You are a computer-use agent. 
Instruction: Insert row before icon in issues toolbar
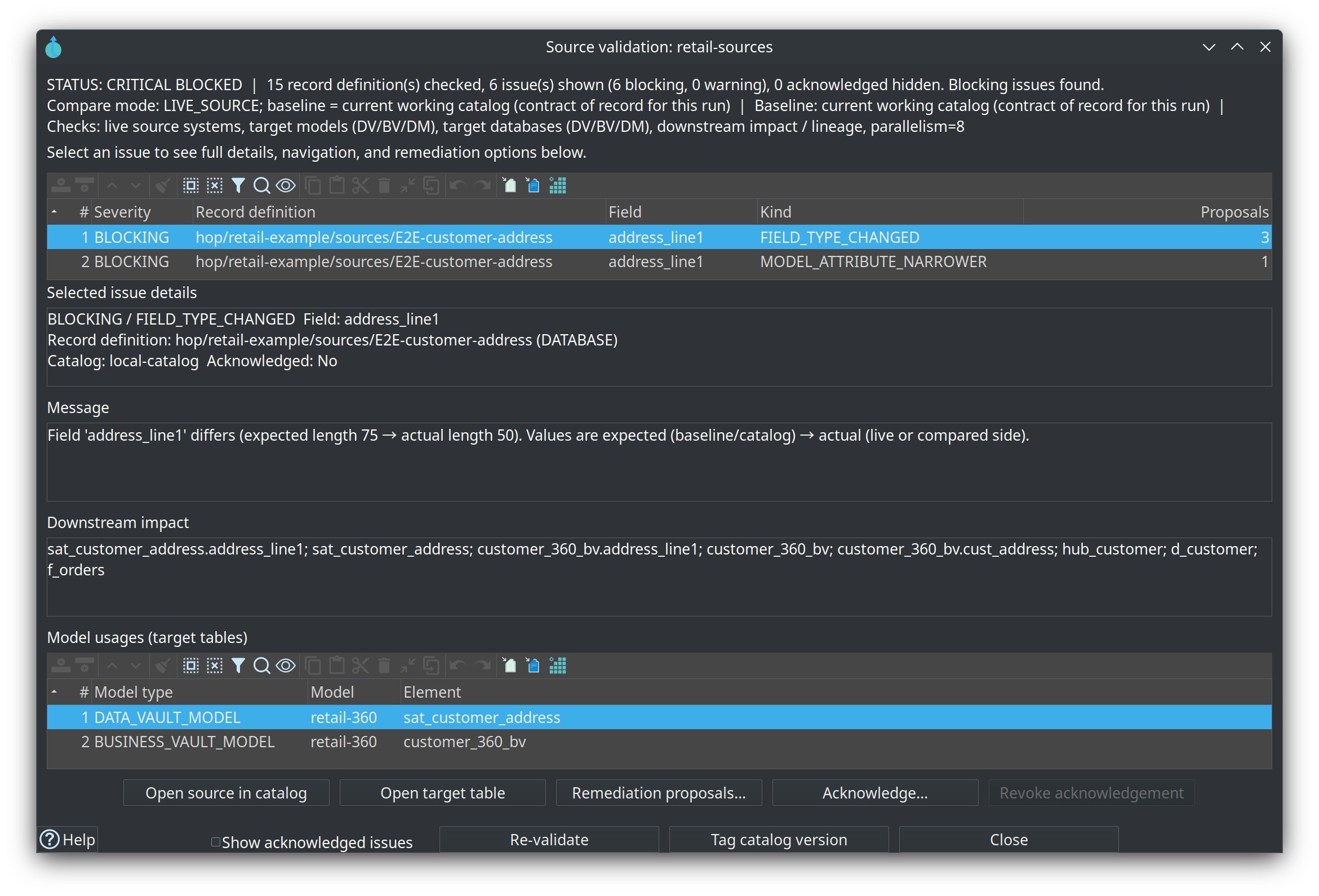click(61, 185)
